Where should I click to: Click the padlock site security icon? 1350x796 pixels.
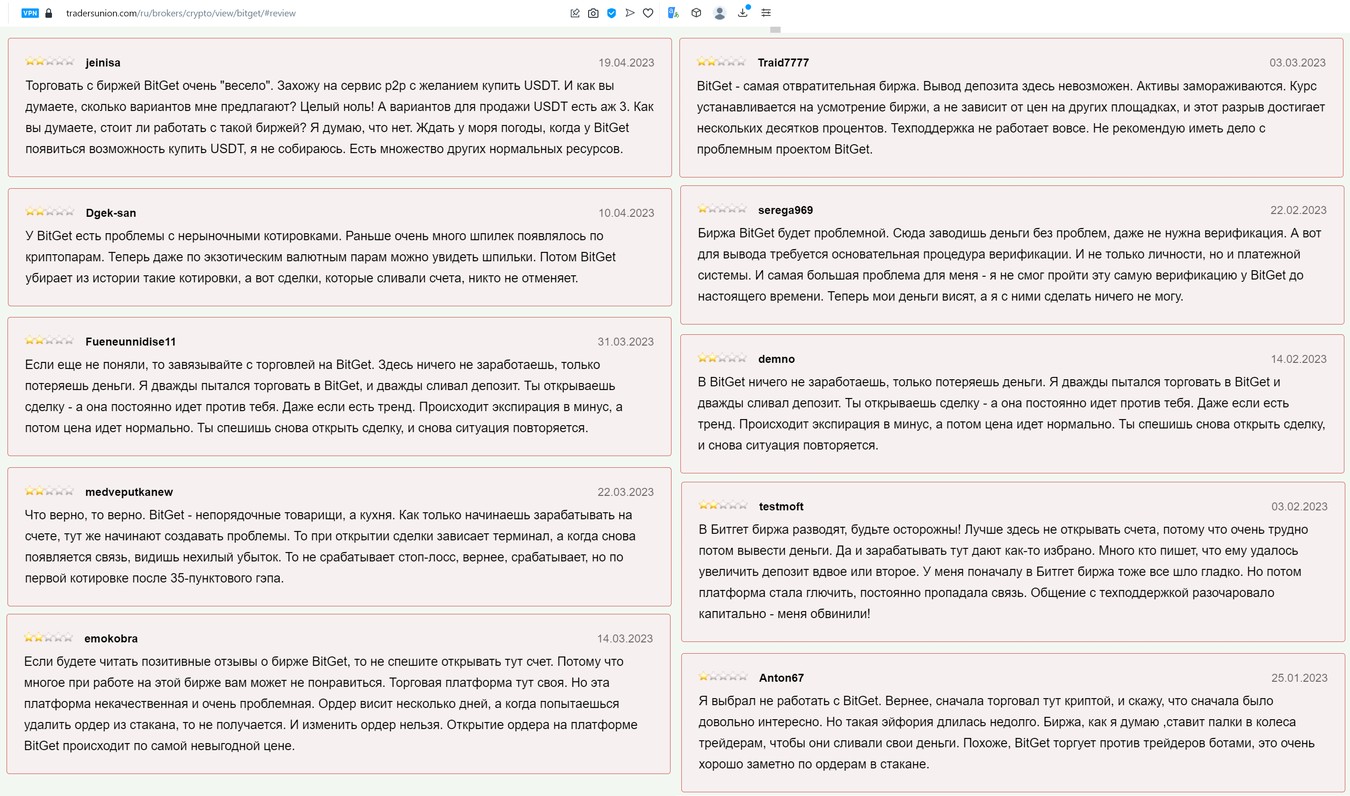(x=48, y=13)
